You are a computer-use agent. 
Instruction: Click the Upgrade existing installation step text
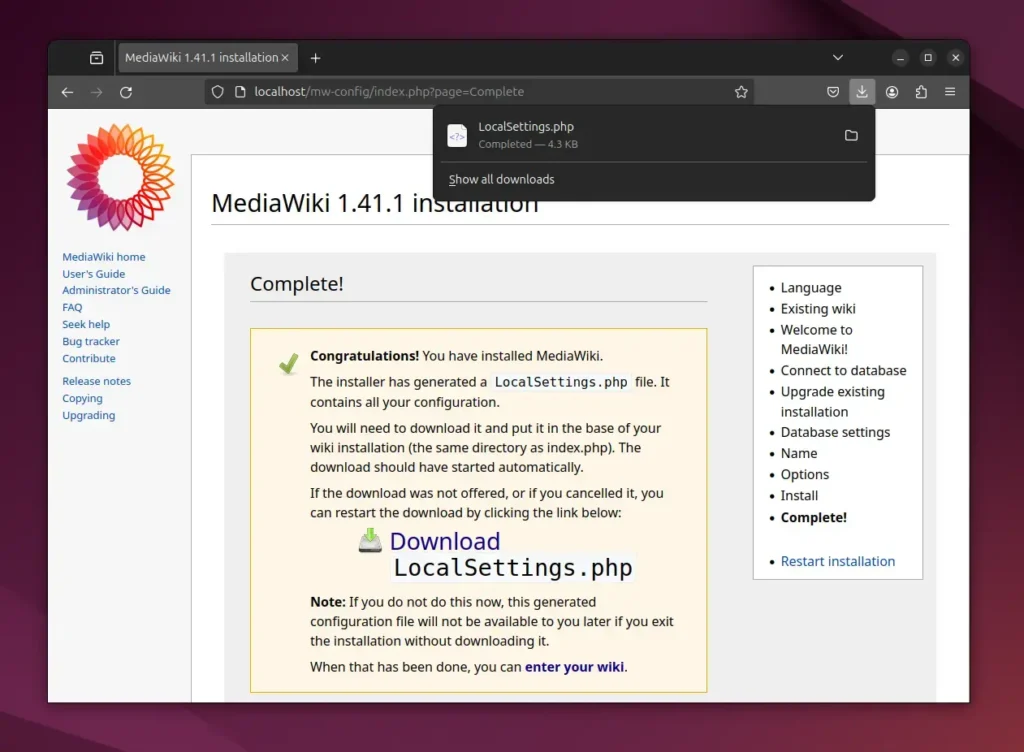[x=833, y=401]
